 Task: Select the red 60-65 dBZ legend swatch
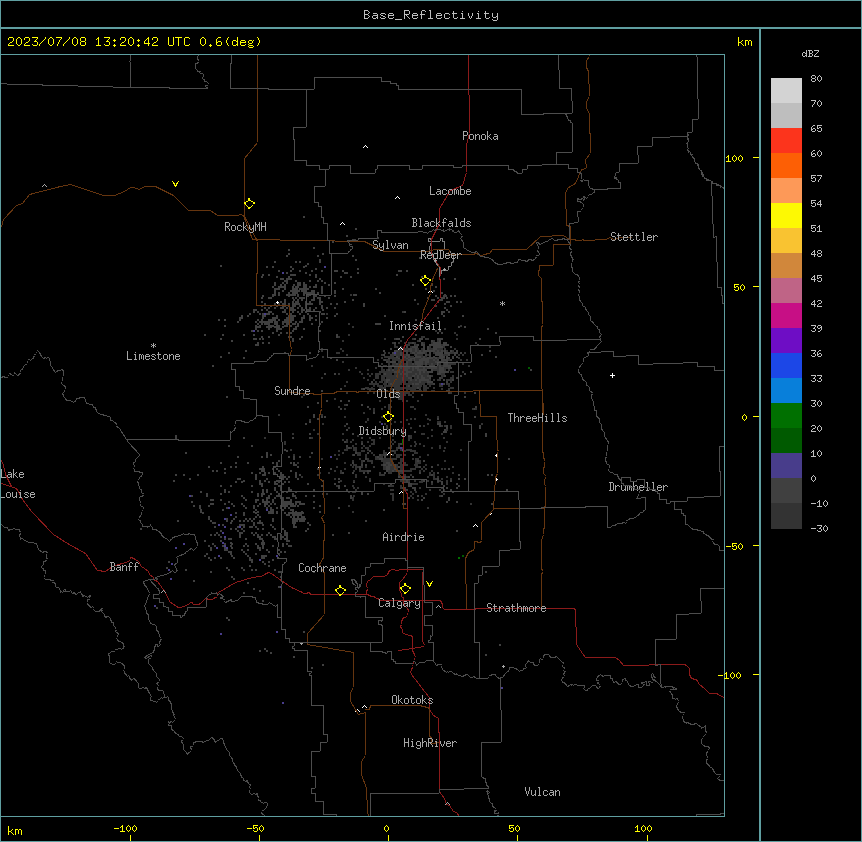pos(786,140)
